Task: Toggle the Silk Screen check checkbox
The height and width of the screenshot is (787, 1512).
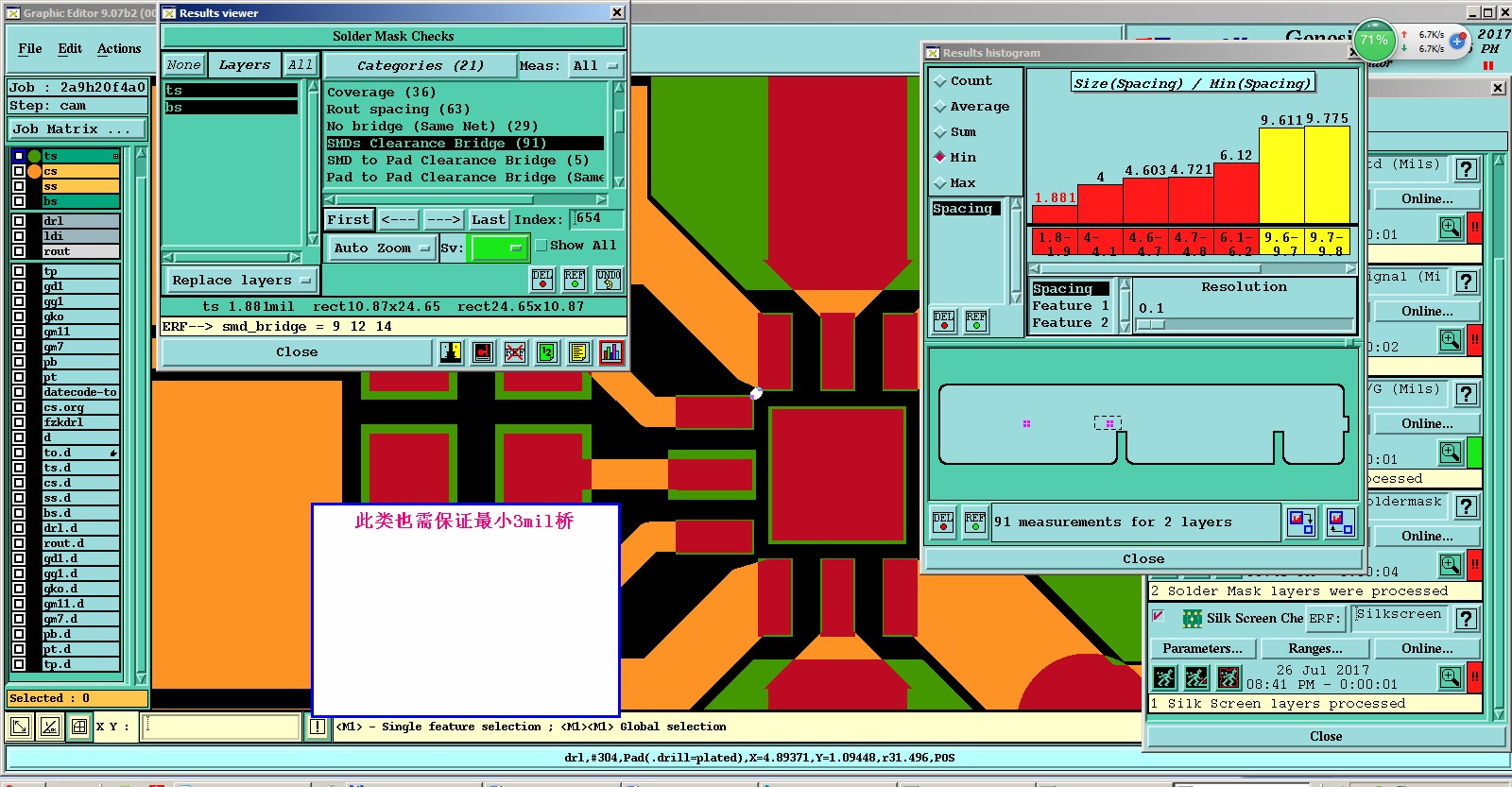Action: (x=1158, y=616)
